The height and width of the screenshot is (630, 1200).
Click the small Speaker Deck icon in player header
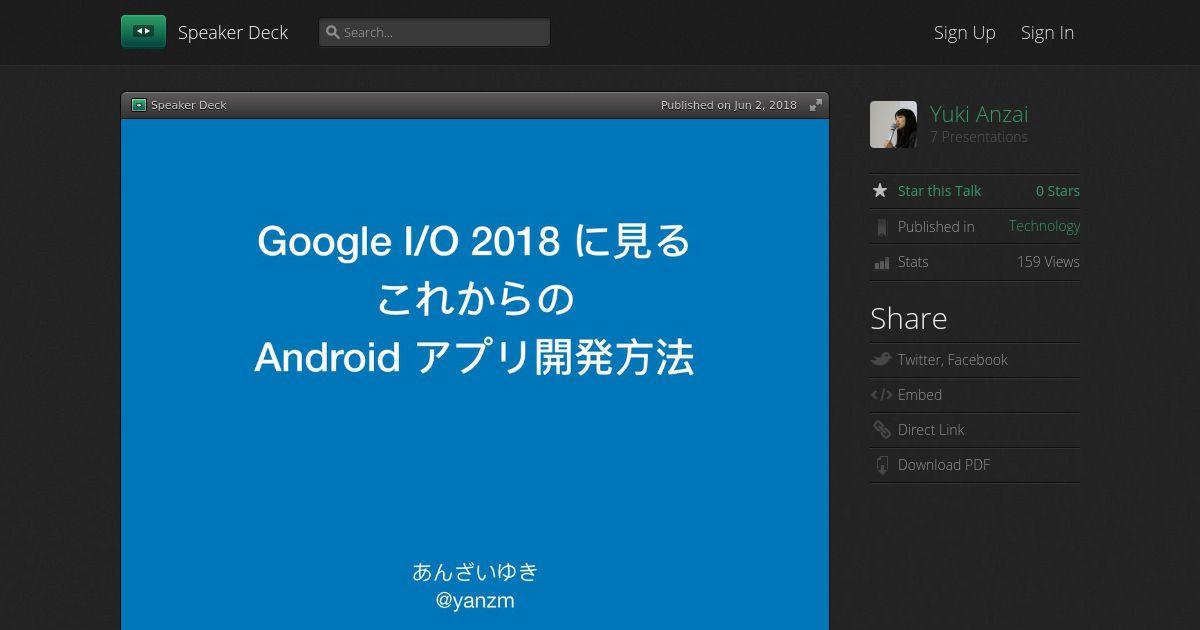[139, 105]
